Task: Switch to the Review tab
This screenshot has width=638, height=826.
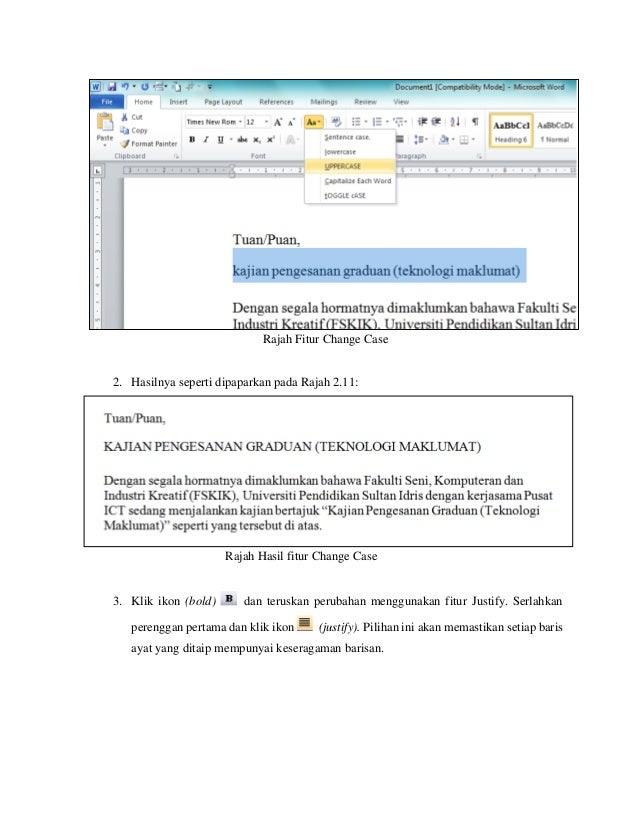Action: (365, 102)
